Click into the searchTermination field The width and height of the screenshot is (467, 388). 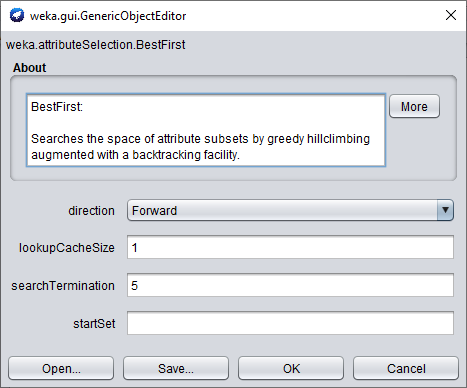tap(290, 285)
